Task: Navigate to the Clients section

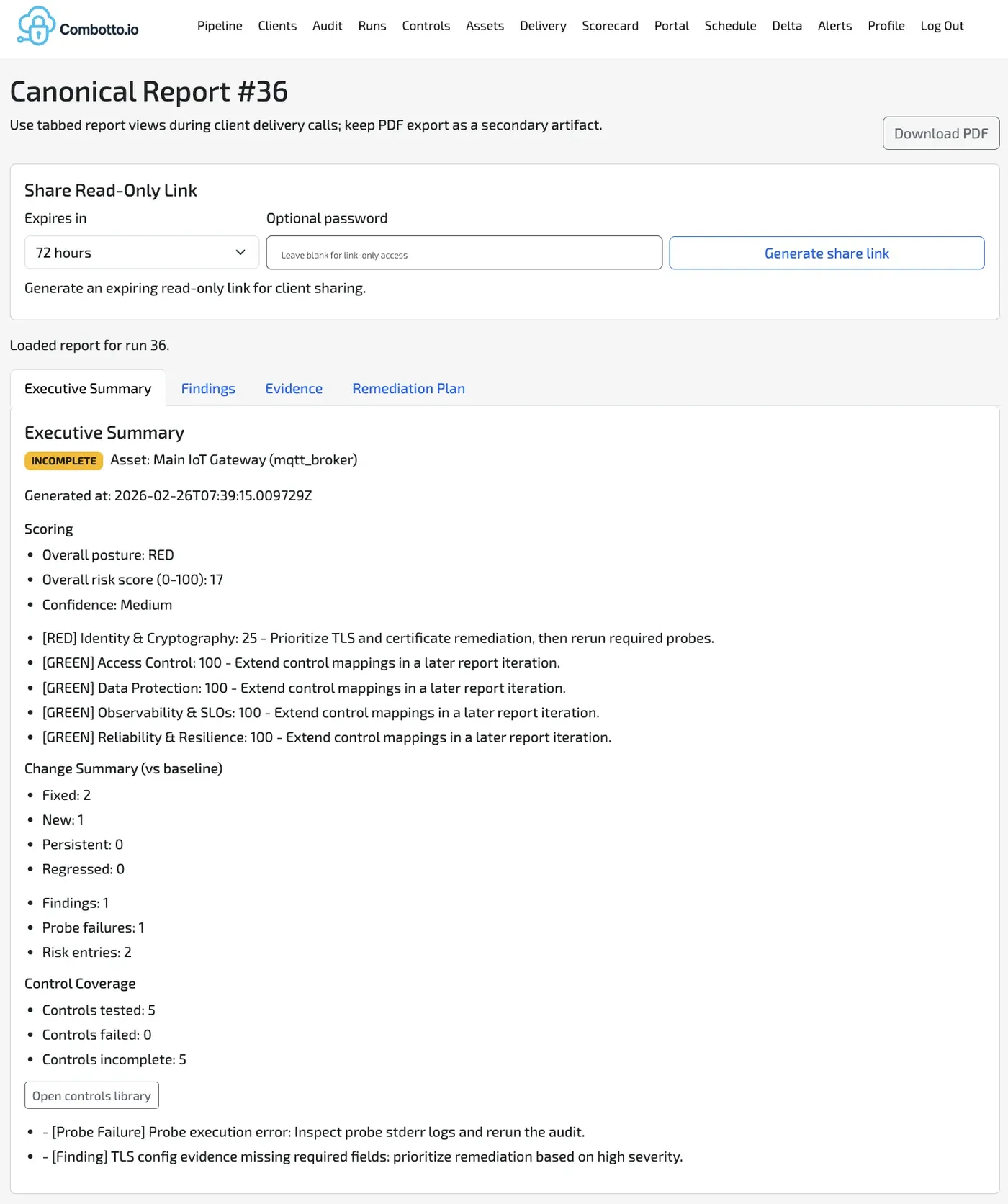Action: 277,26
